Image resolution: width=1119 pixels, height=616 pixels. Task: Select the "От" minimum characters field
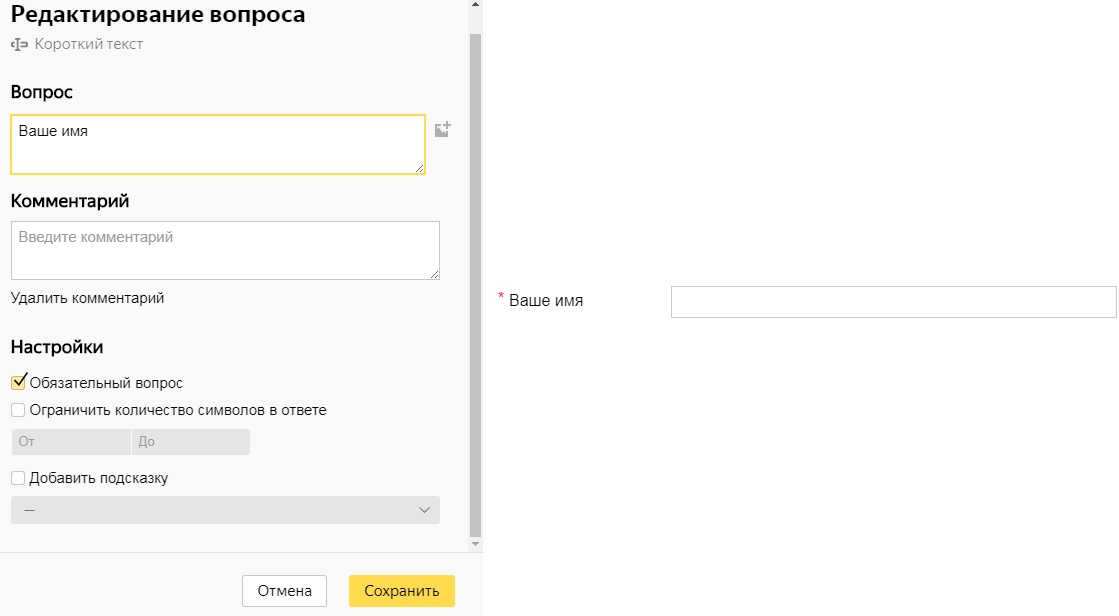(70, 442)
